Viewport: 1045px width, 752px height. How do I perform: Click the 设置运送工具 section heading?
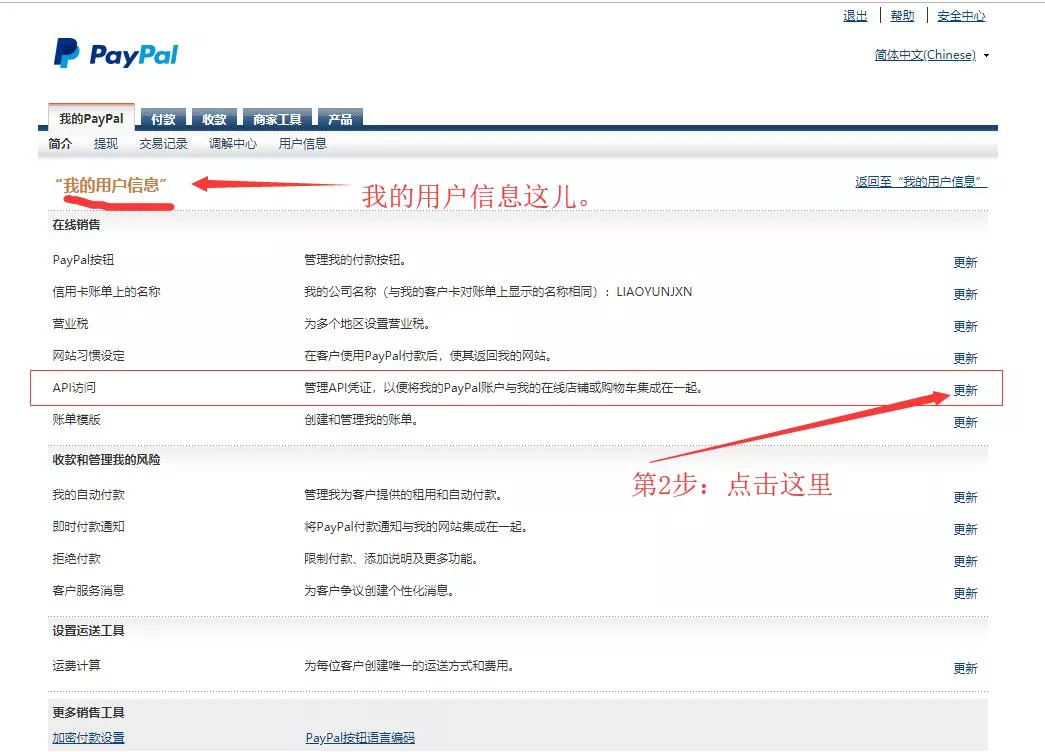[89, 631]
